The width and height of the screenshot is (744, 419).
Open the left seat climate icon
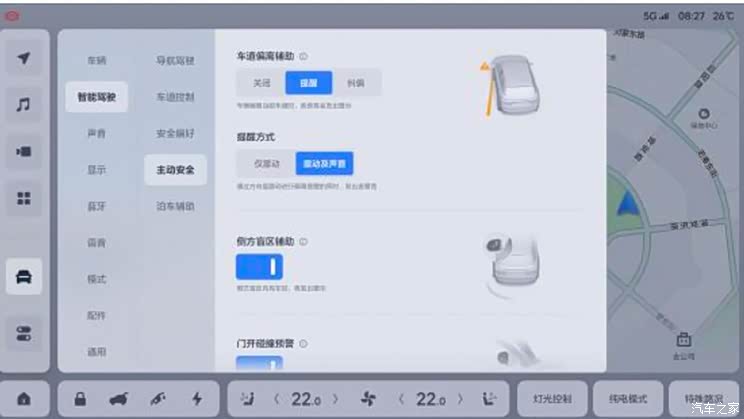(x=247, y=399)
